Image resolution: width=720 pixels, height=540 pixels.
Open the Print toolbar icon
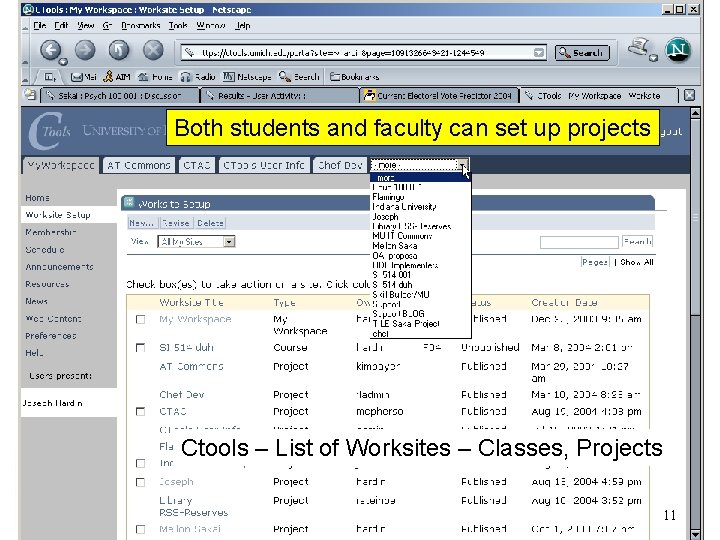click(639, 49)
